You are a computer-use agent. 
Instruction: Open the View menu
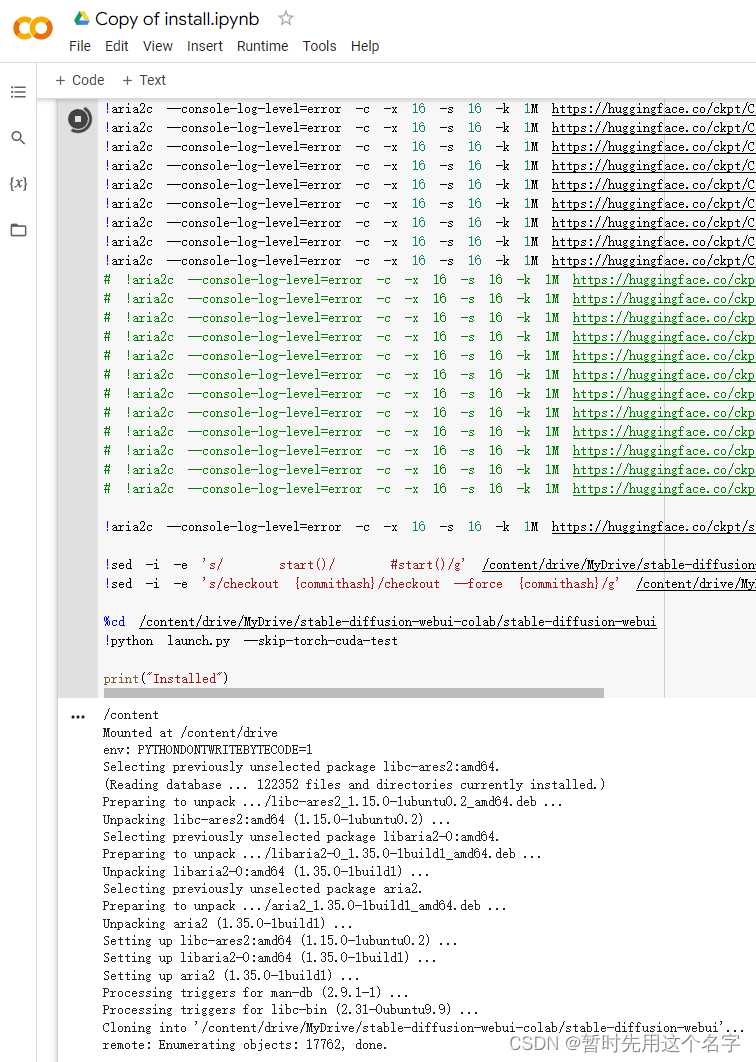coord(158,46)
